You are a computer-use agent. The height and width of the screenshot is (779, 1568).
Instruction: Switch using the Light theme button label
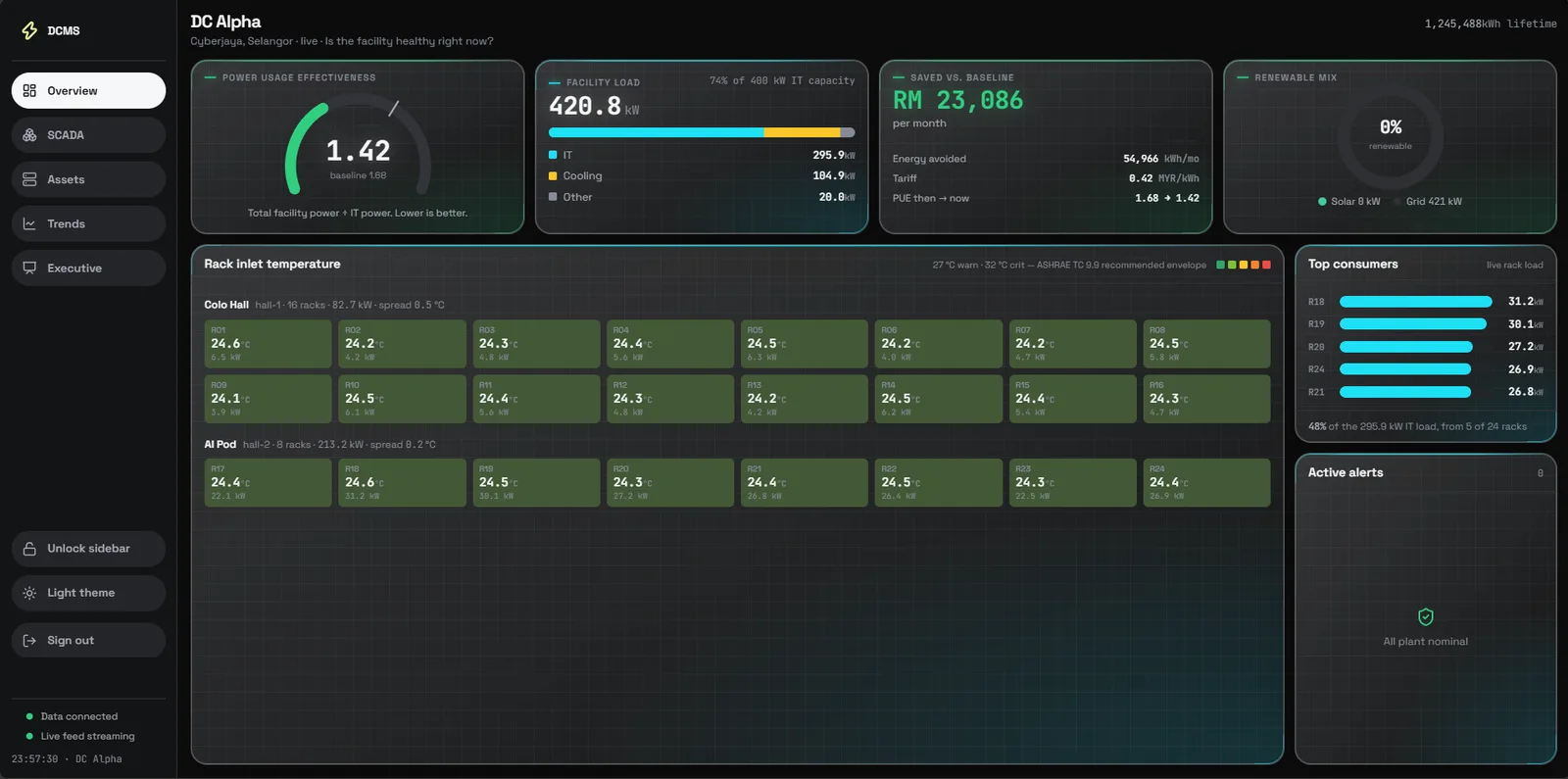(x=81, y=593)
